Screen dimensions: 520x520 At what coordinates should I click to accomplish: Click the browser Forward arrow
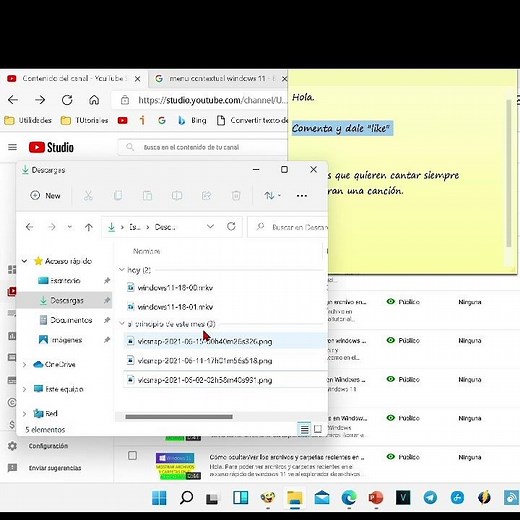[x=40, y=100]
